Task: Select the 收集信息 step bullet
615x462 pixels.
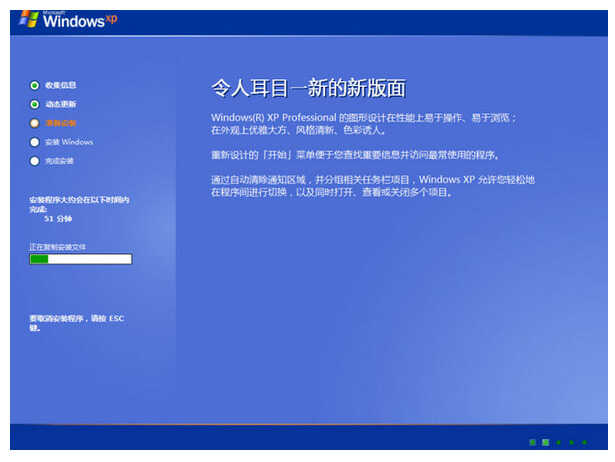Action: pos(35,85)
